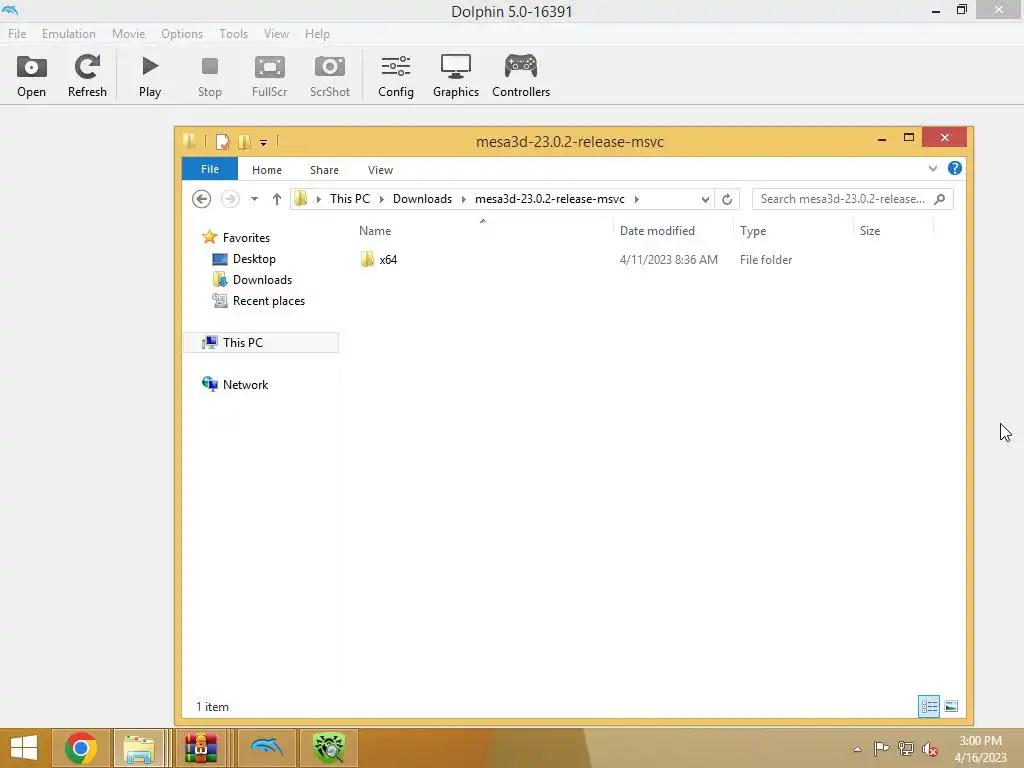
Task: Open Dolphin Config settings
Action: 396,76
